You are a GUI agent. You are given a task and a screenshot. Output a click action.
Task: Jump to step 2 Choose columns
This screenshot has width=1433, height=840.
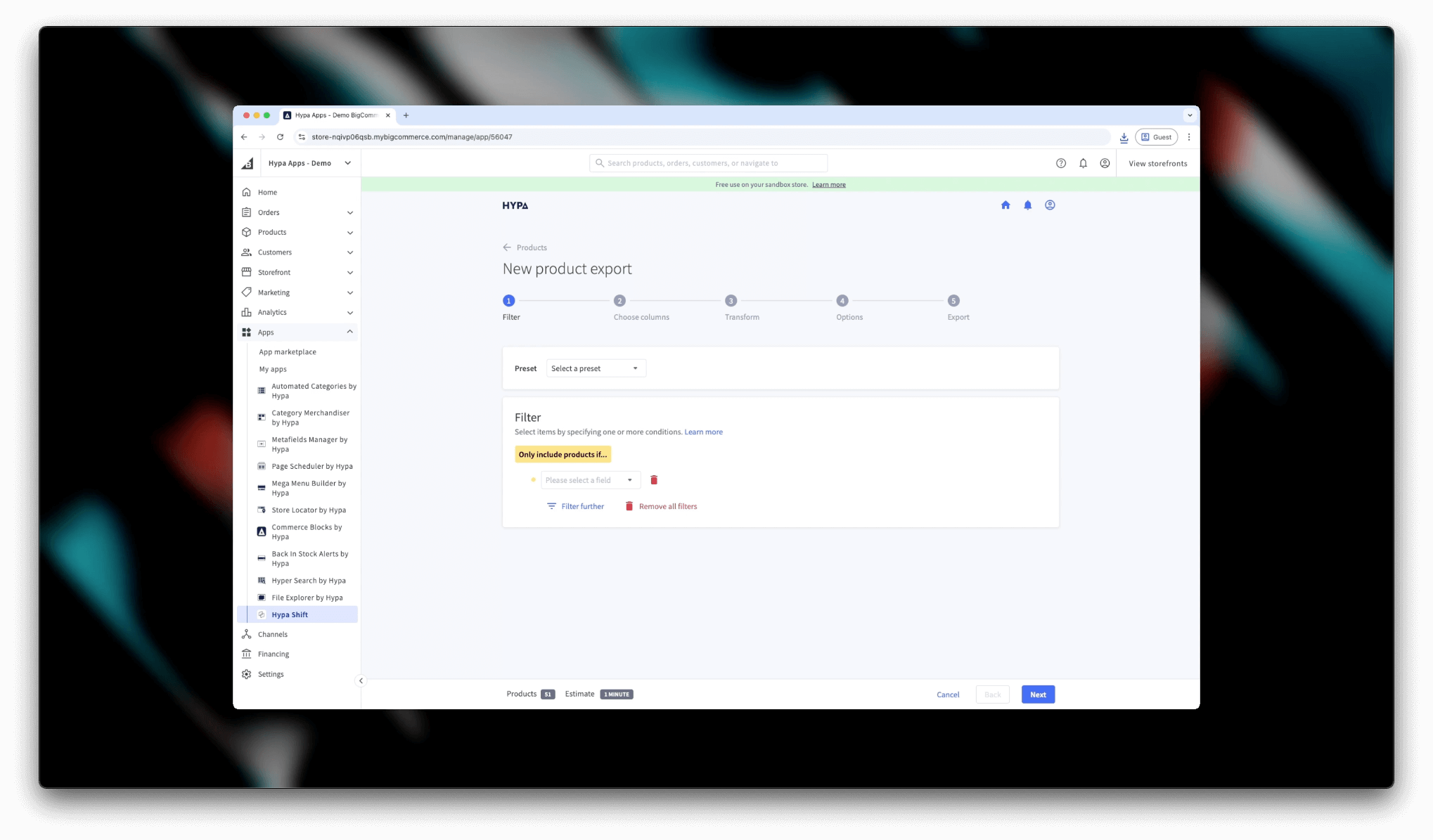(619, 301)
